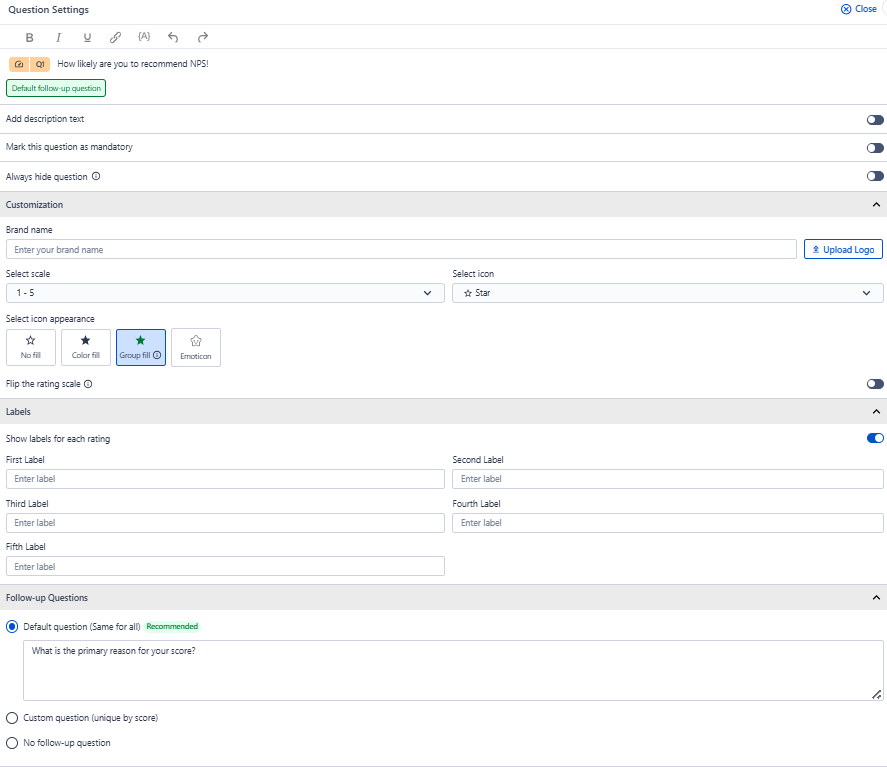This screenshot has width=887, height=767.
Task: Undo the last edit
Action: pos(173,37)
